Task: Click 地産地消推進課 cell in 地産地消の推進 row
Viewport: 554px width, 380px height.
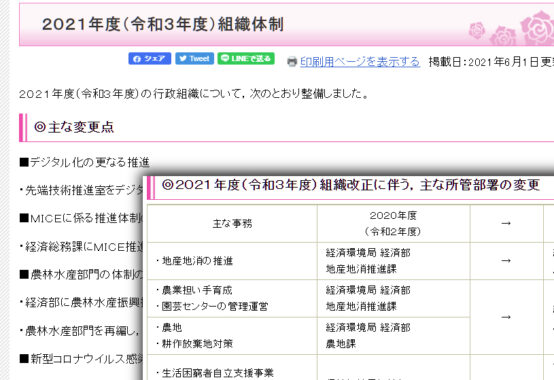Action: click(x=361, y=269)
